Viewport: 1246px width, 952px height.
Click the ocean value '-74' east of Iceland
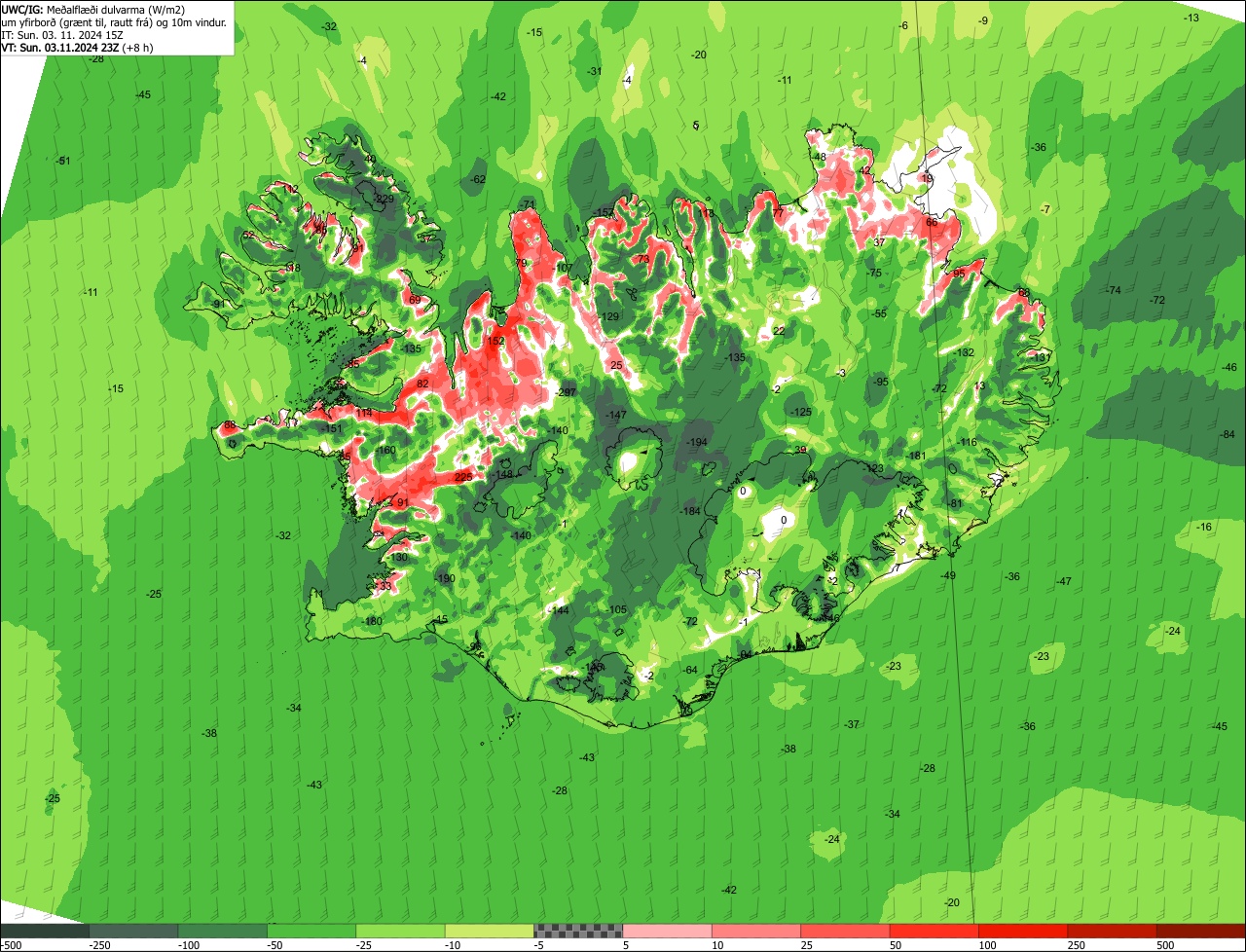pyautogui.click(x=1115, y=290)
